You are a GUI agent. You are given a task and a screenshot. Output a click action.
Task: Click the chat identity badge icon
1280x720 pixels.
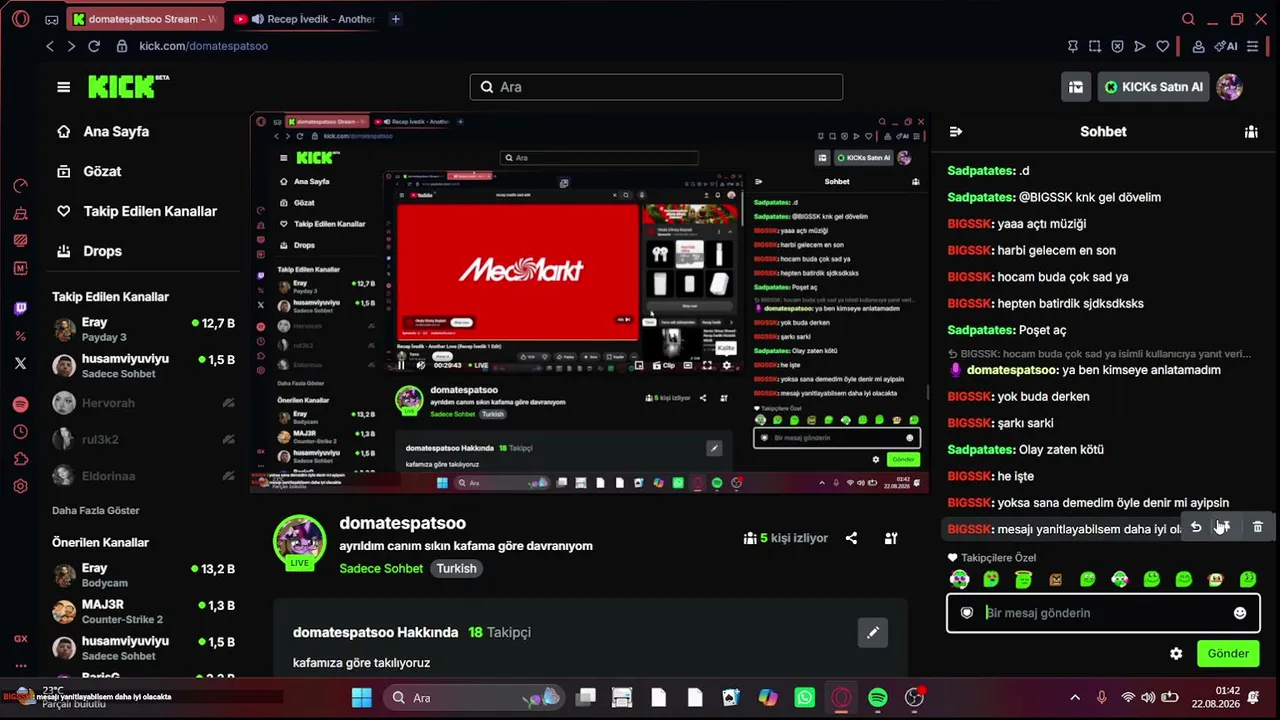click(x=966, y=613)
